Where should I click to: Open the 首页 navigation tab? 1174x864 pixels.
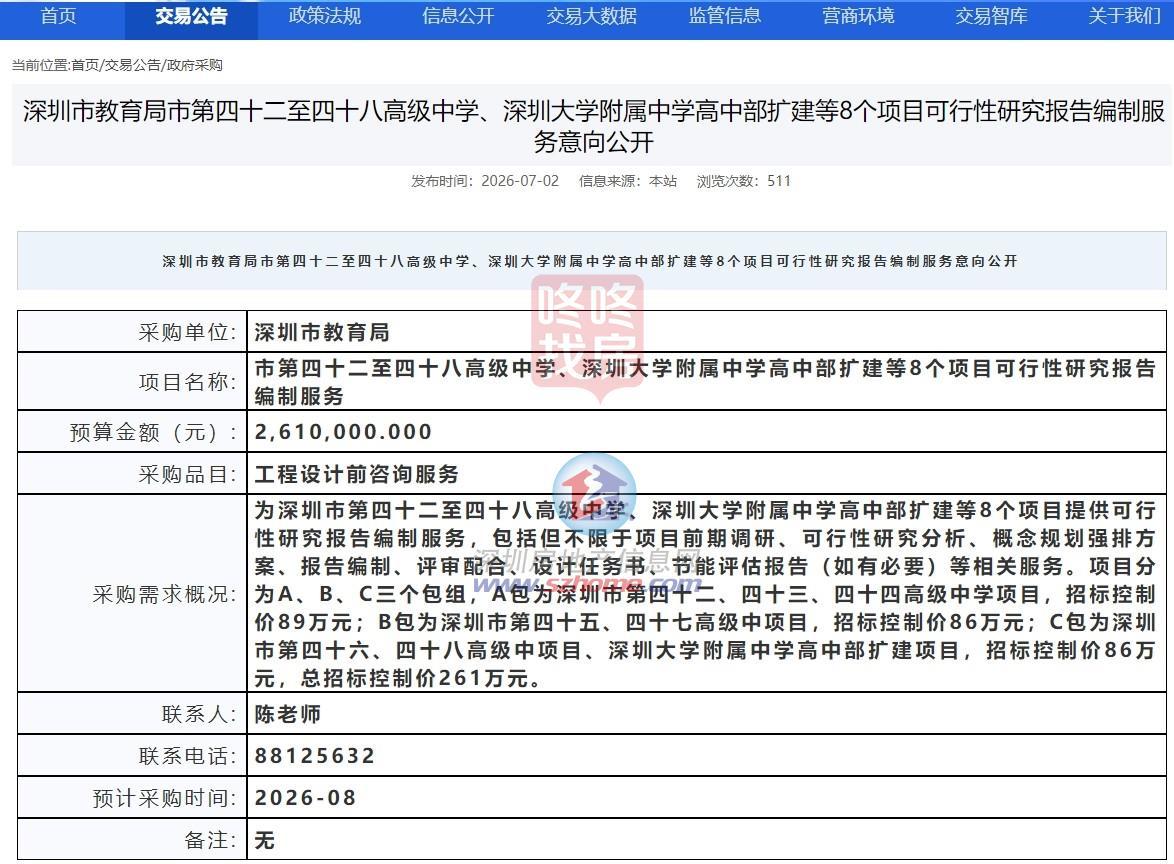tap(58, 16)
